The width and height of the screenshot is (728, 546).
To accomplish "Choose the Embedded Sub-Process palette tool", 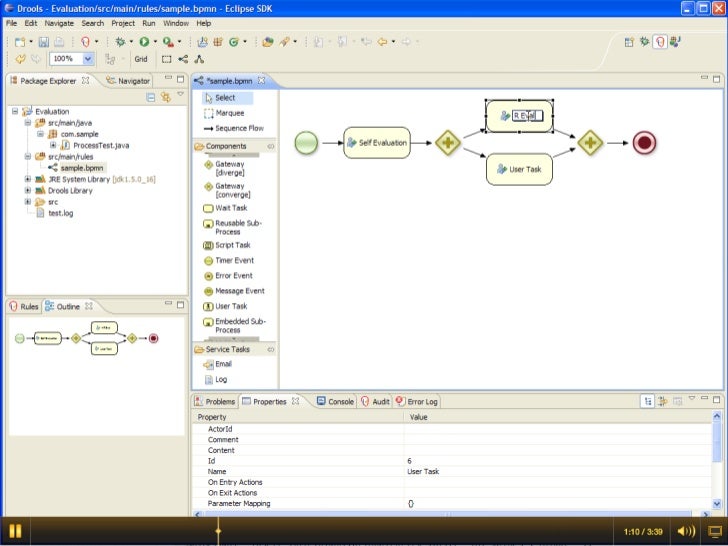I will click(x=234, y=325).
